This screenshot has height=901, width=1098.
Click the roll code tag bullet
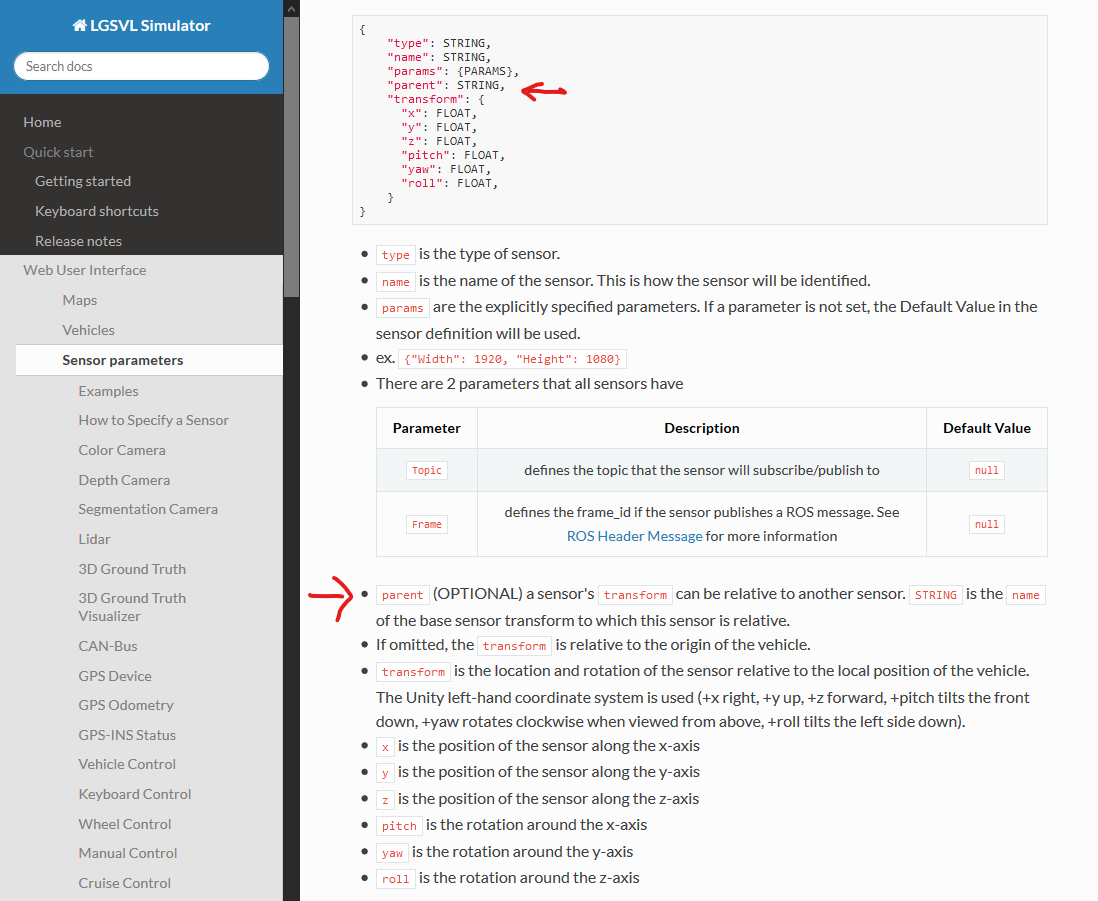396,879
